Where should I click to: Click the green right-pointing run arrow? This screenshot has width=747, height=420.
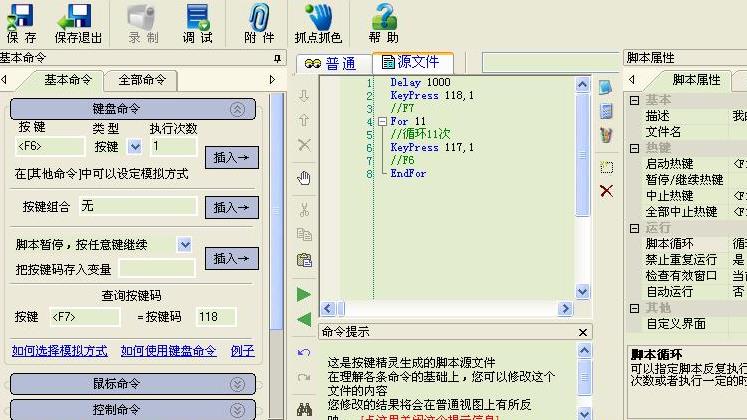click(x=303, y=294)
